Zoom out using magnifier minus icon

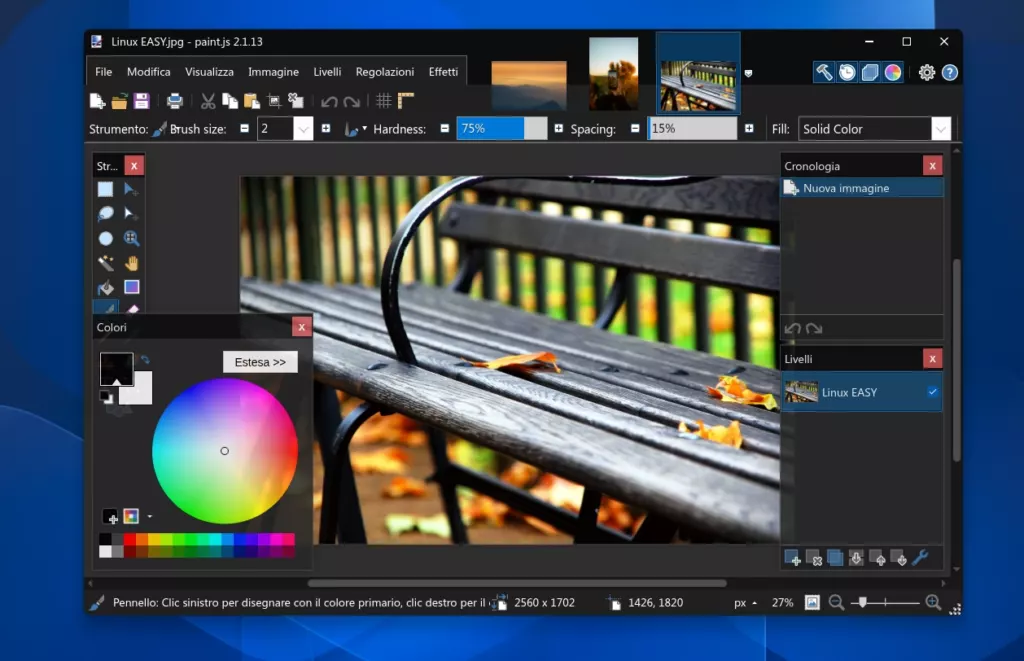pos(836,602)
